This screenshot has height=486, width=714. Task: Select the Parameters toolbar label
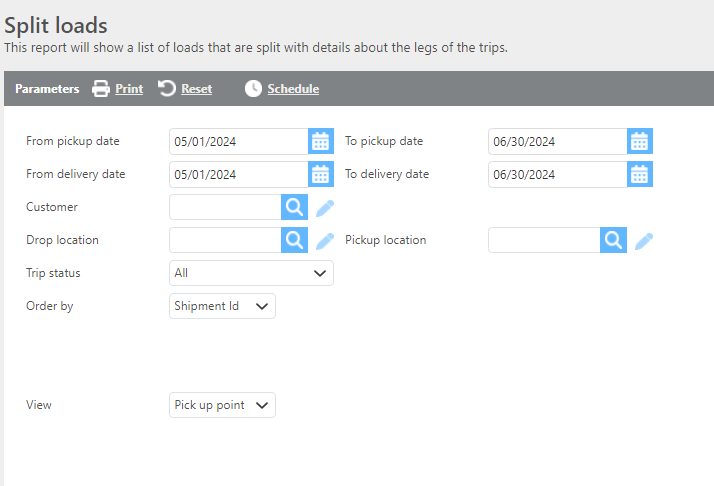click(x=47, y=89)
